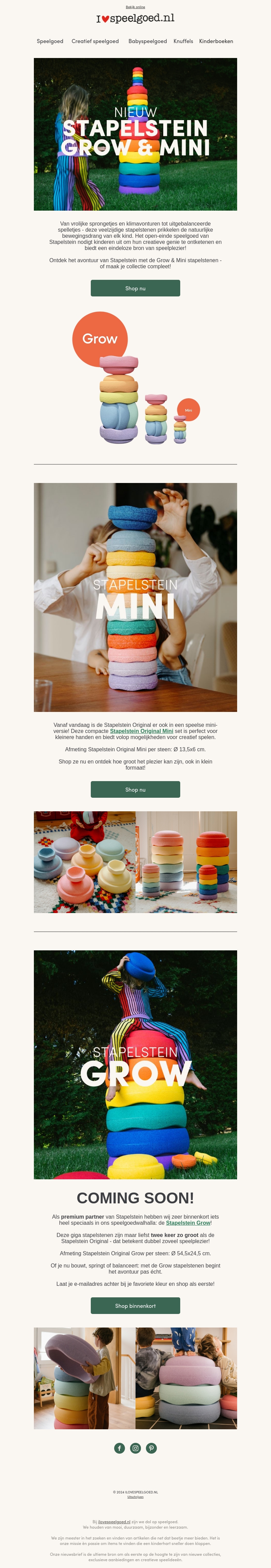Click Shop nu under the intro paragraph
This screenshot has height=1568, width=271.
[x=135, y=289]
